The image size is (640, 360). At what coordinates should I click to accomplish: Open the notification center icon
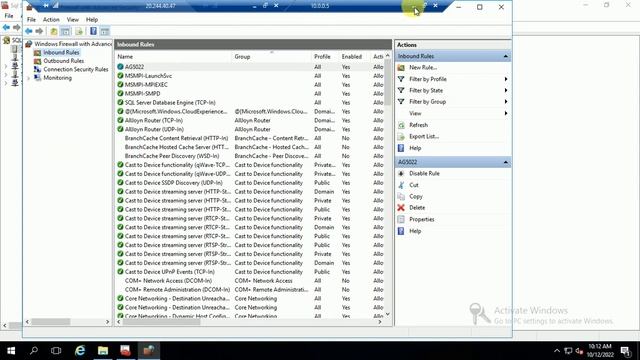(x=626, y=351)
